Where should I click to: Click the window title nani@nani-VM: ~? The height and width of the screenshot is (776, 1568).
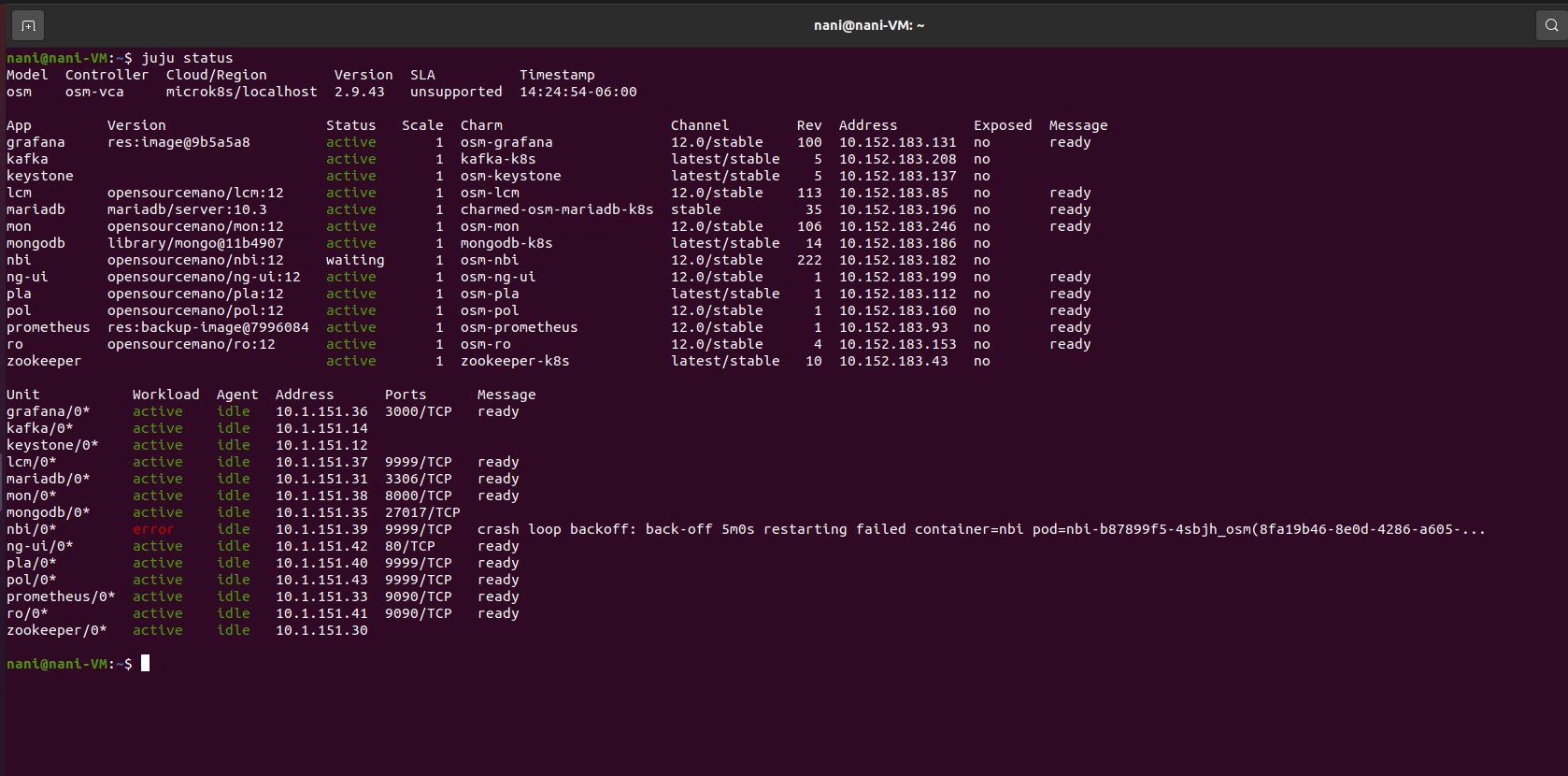[868, 25]
